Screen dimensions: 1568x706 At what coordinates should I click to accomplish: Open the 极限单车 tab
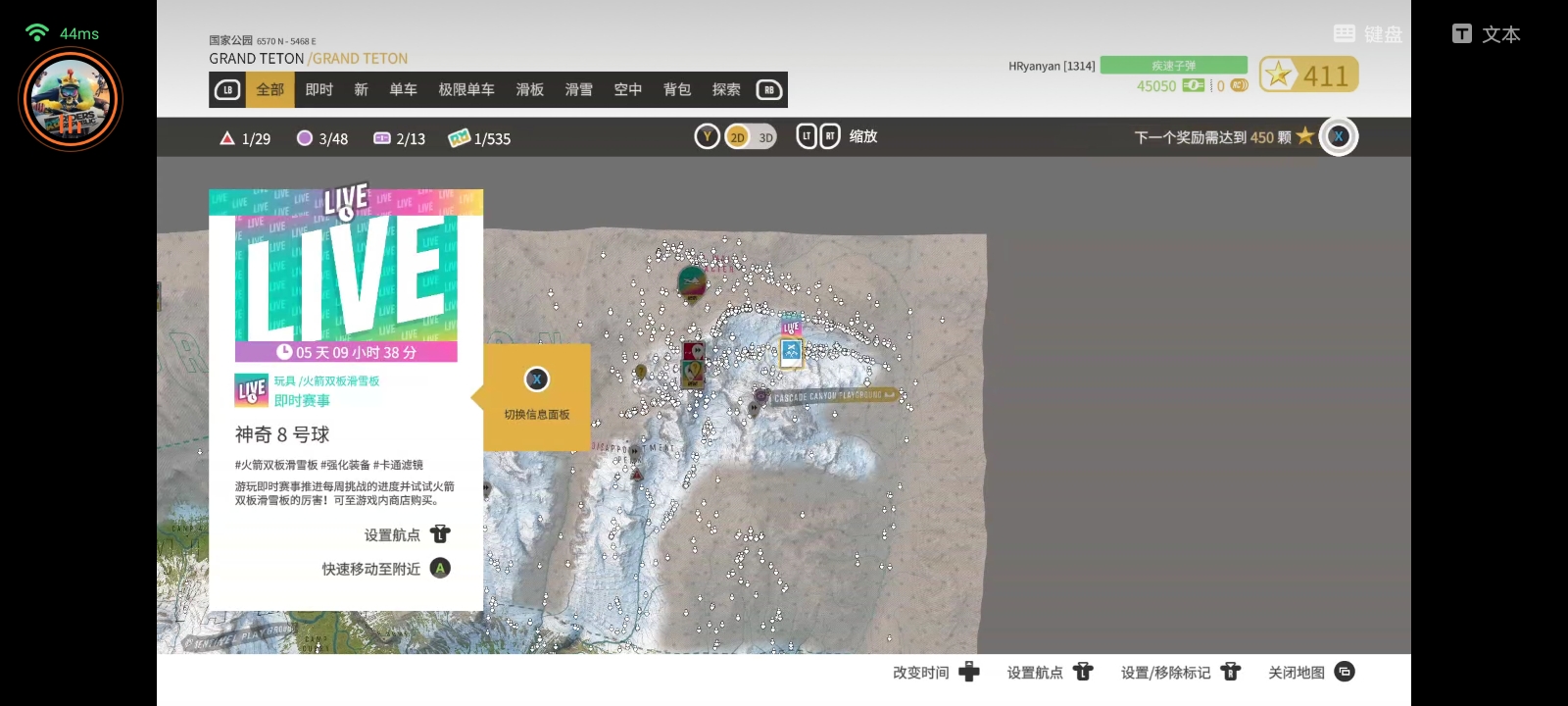pos(466,90)
